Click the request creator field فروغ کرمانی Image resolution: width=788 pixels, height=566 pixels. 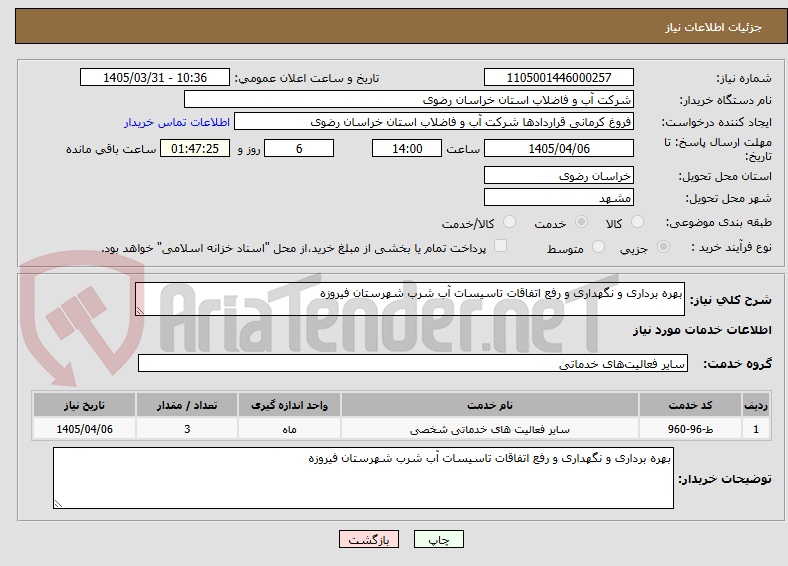(434, 122)
